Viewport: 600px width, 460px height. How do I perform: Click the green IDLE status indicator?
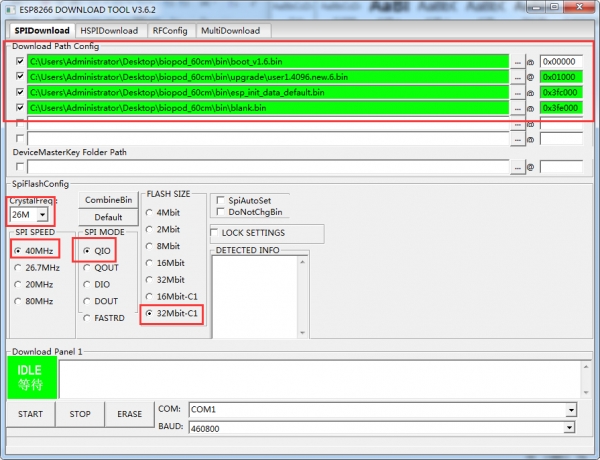32,377
